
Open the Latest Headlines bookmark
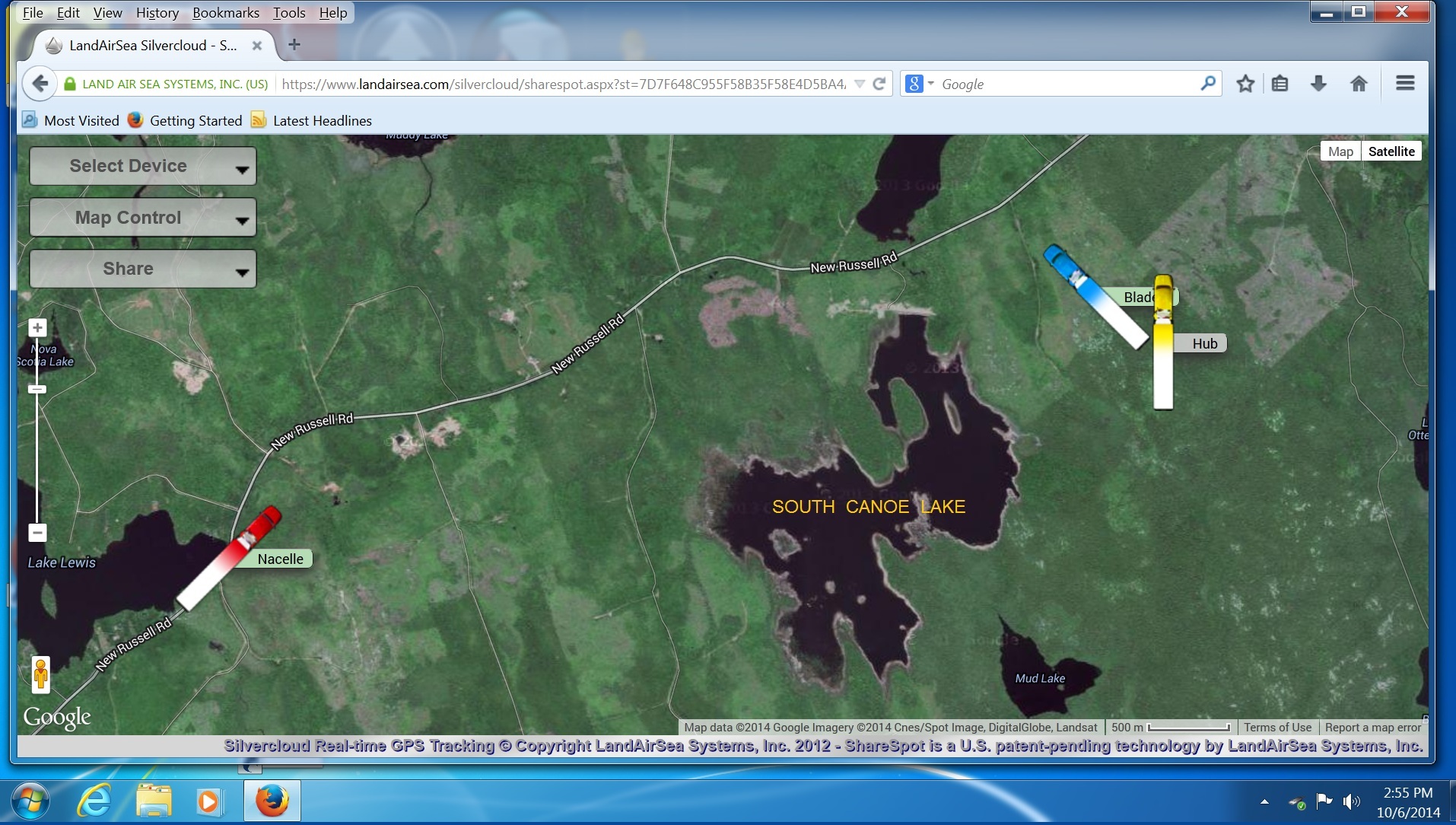[312, 120]
